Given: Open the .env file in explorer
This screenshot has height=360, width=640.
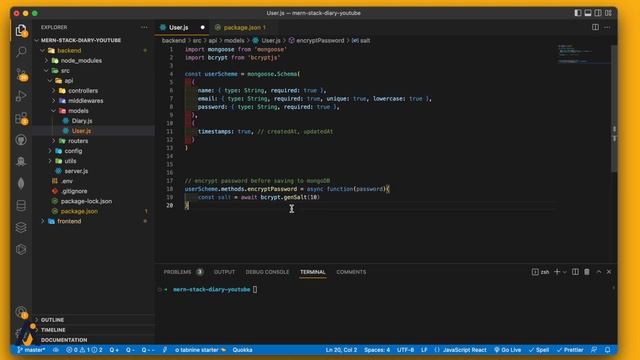Looking at the screenshot, I should [93, 181].
